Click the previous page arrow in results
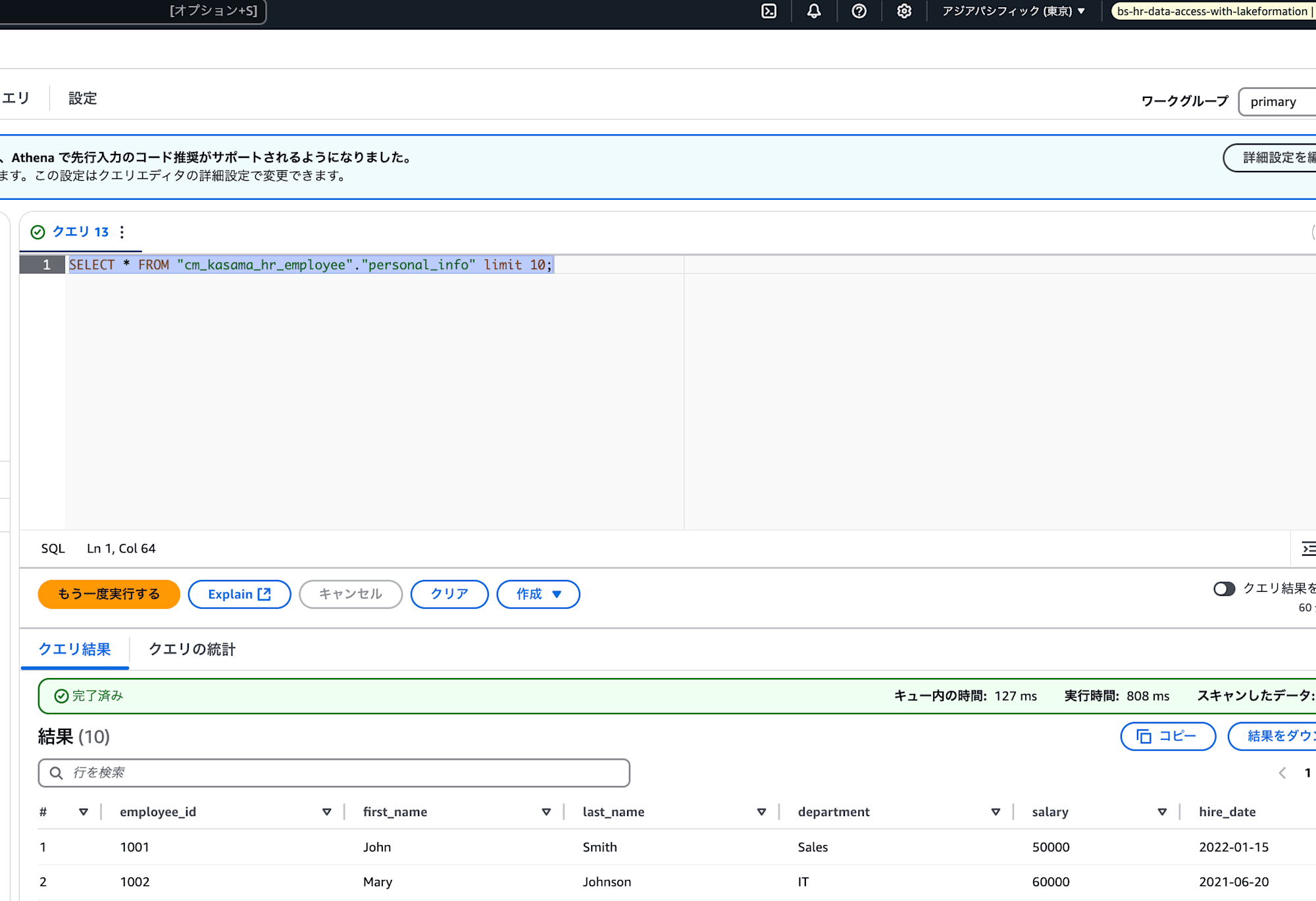This screenshot has width=1316, height=901. click(1282, 773)
